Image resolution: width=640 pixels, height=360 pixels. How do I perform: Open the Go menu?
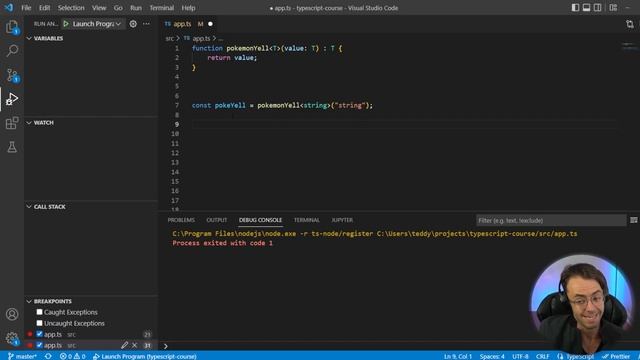coord(118,8)
